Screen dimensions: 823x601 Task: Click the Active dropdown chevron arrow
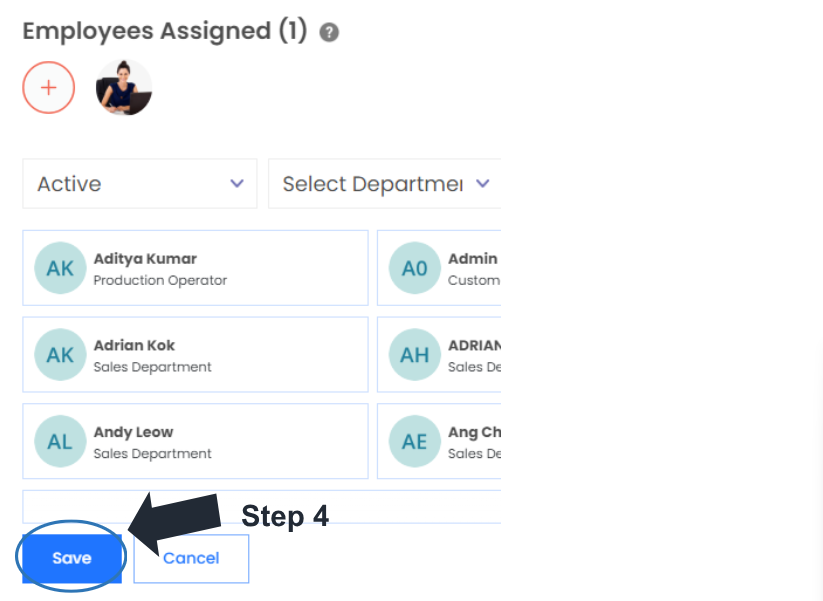237,184
